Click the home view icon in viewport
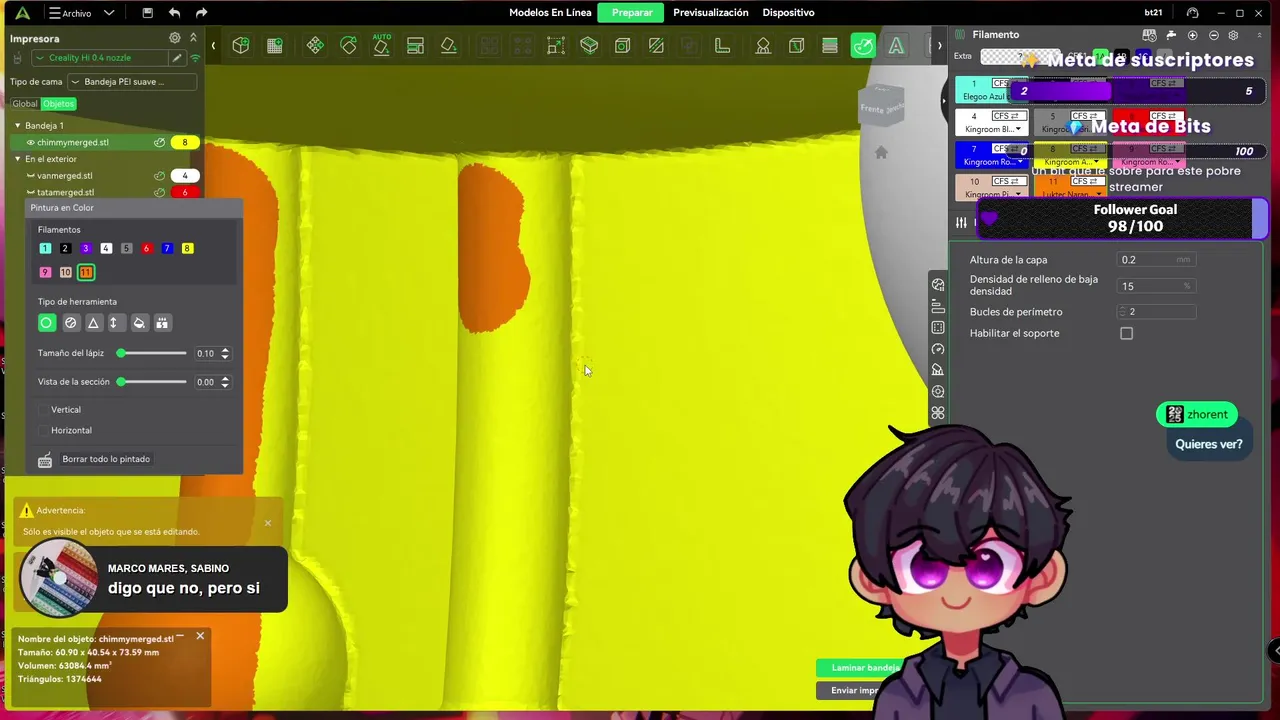Screen dimensions: 1280x720 pyautogui.click(x=881, y=152)
